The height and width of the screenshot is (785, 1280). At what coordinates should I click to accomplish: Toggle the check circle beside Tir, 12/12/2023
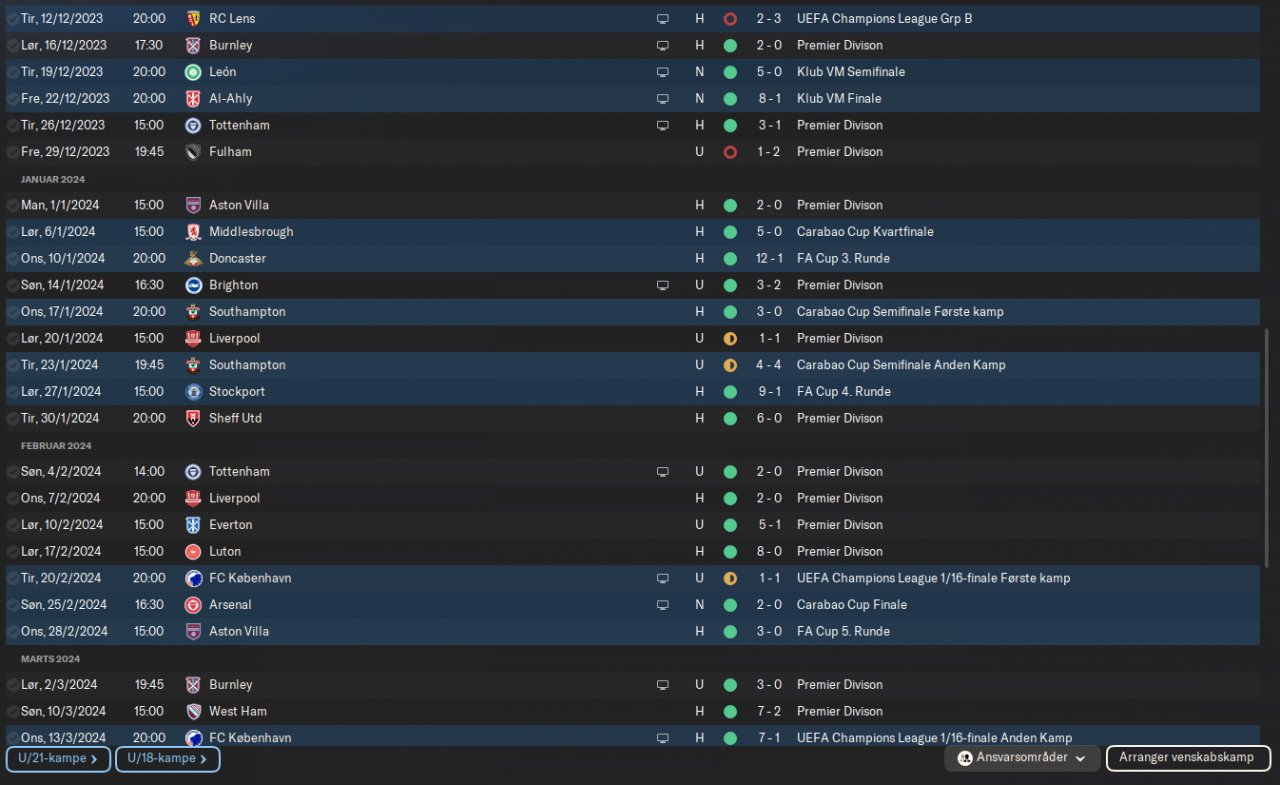coord(12,18)
